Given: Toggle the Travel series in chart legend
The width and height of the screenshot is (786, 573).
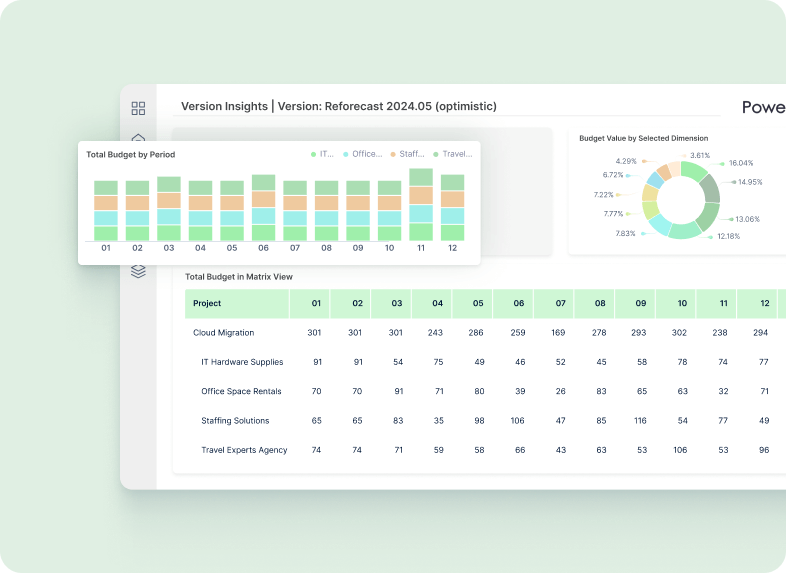Looking at the screenshot, I should (x=451, y=154).
